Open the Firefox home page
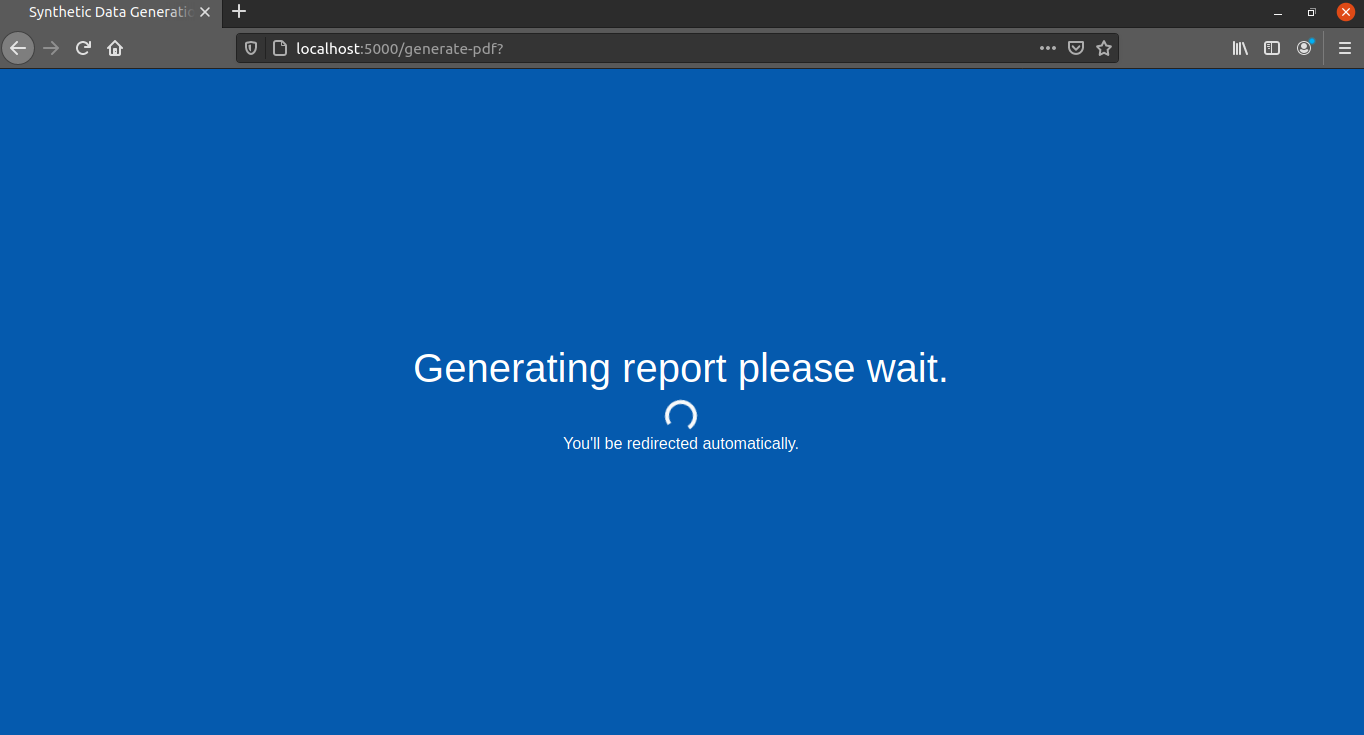The image size is (1364, 735). 115,48
